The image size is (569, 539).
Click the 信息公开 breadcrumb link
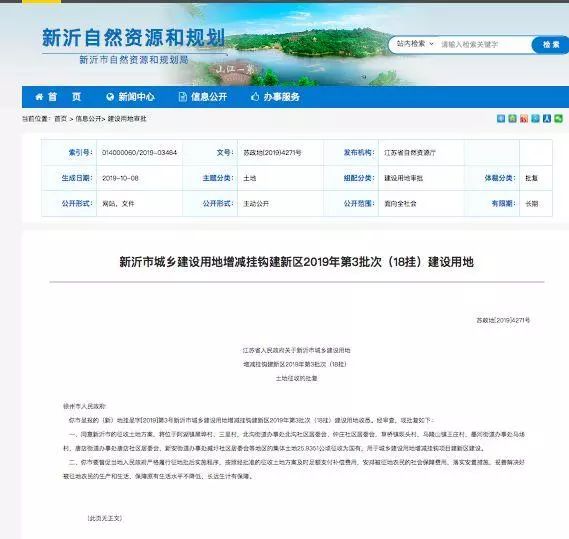point(88,119)
